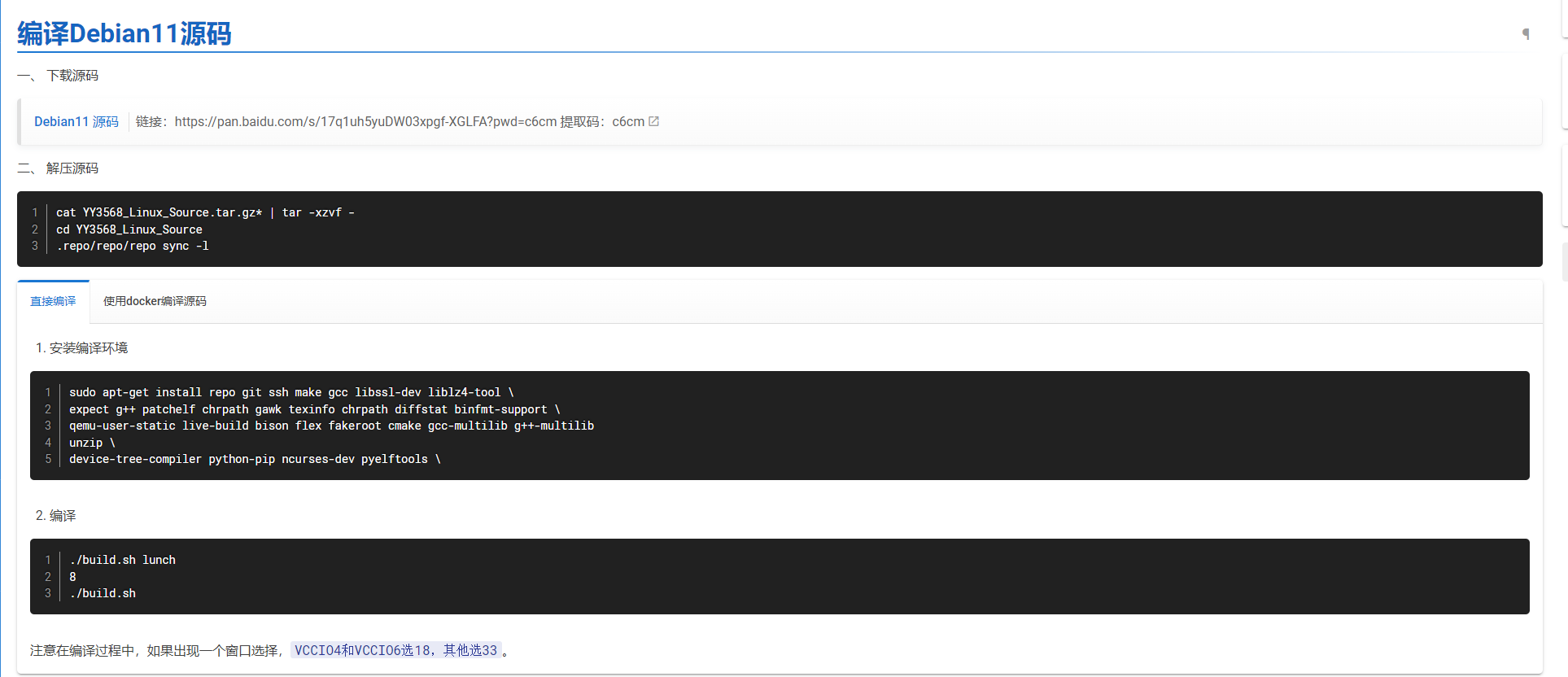Open the pan.baidu.com download link
Image resolution: width=1568 pixels, height=677 pixels.
(365, 121)
